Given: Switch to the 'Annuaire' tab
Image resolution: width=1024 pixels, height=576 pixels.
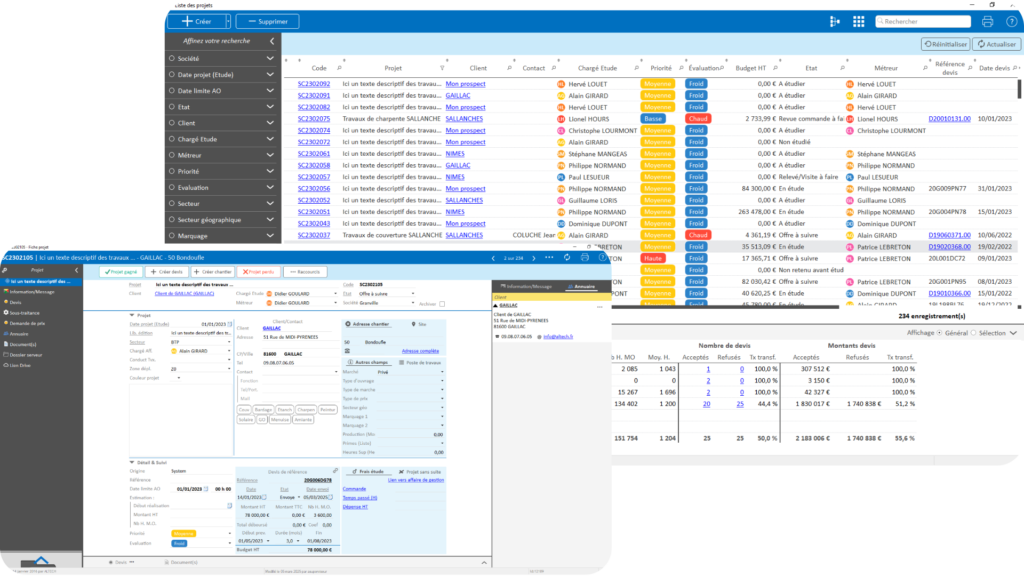Looking at the screenshot, I should click(582, 286).
